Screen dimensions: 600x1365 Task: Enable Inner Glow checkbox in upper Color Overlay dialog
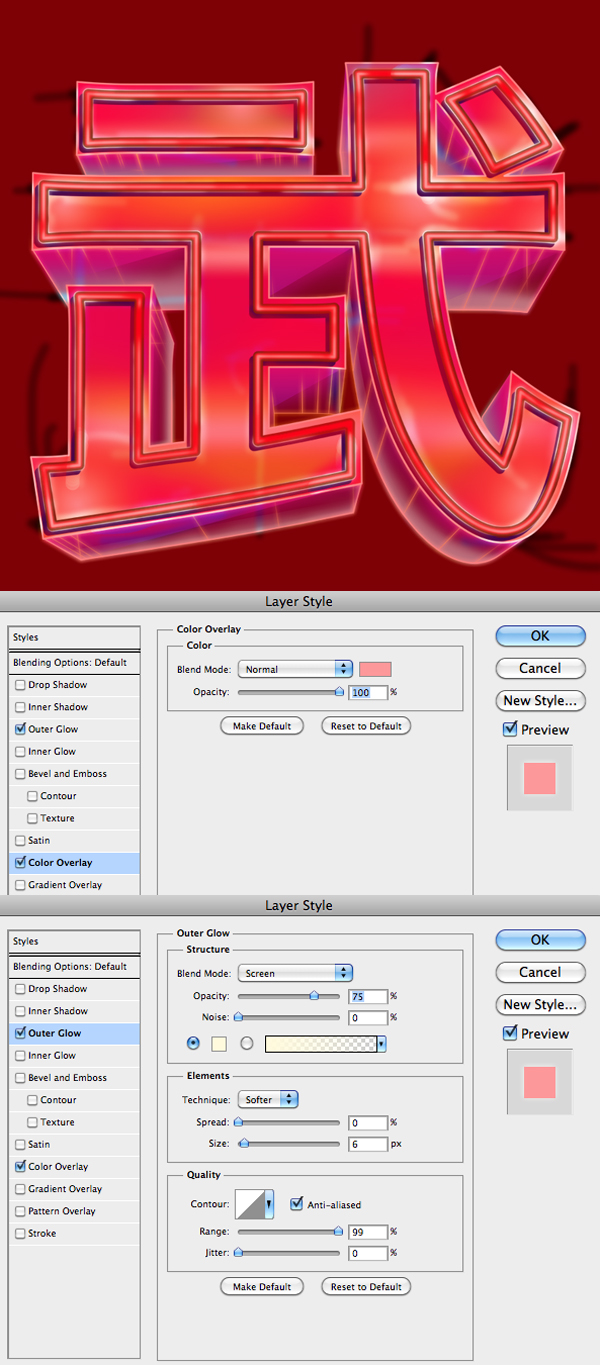click(x=20, y=751)
